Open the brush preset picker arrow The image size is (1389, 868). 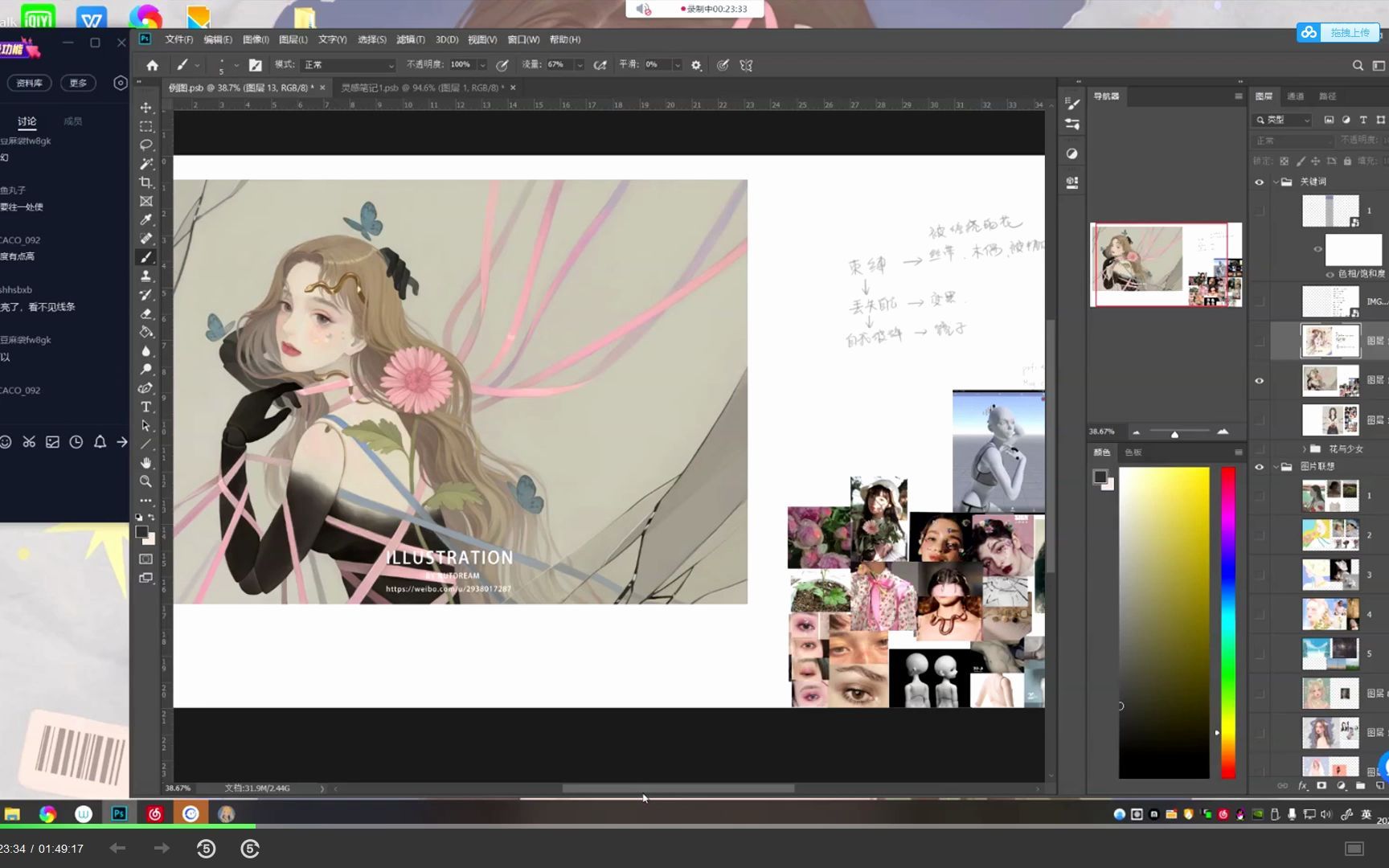(236, 65)
